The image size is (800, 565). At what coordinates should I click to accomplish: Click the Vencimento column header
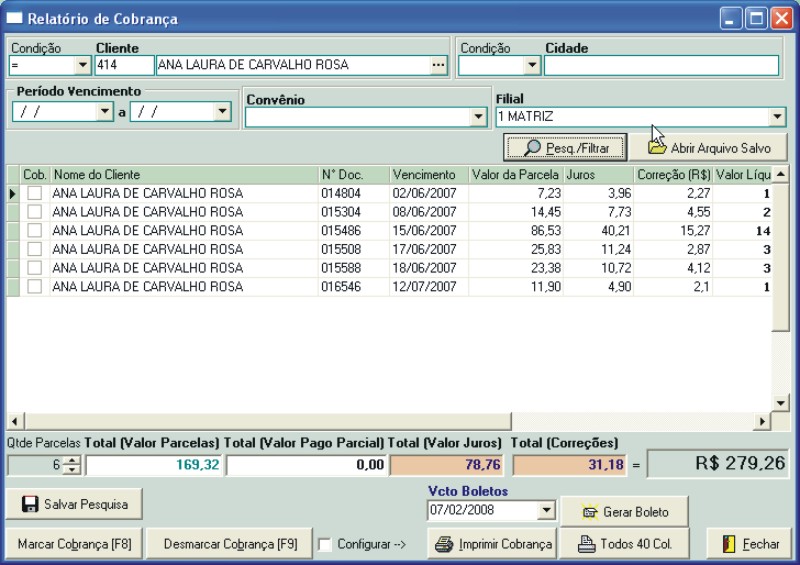point(429,175)
